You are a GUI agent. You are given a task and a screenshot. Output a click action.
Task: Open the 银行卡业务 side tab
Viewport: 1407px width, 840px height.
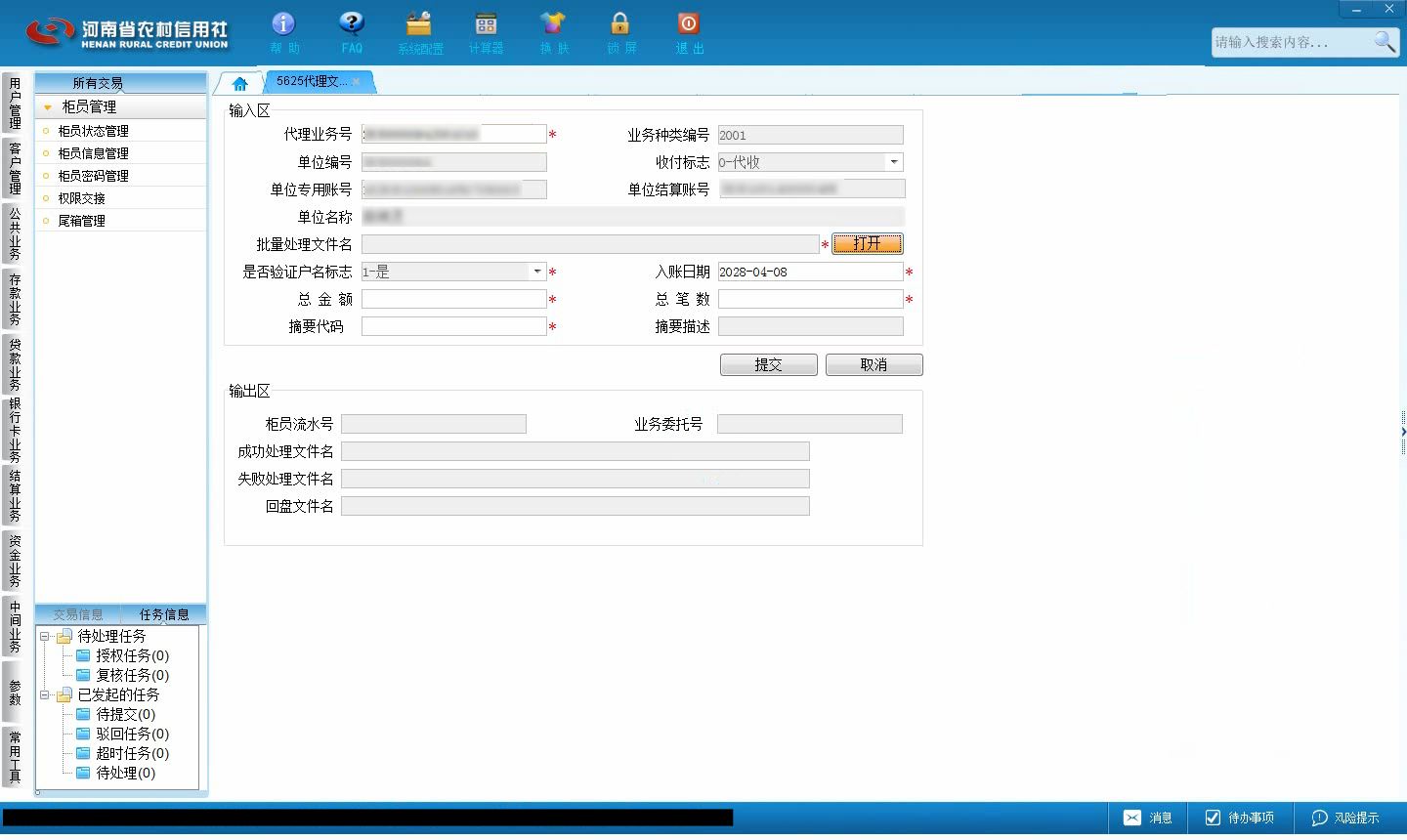tap(14, 430)
